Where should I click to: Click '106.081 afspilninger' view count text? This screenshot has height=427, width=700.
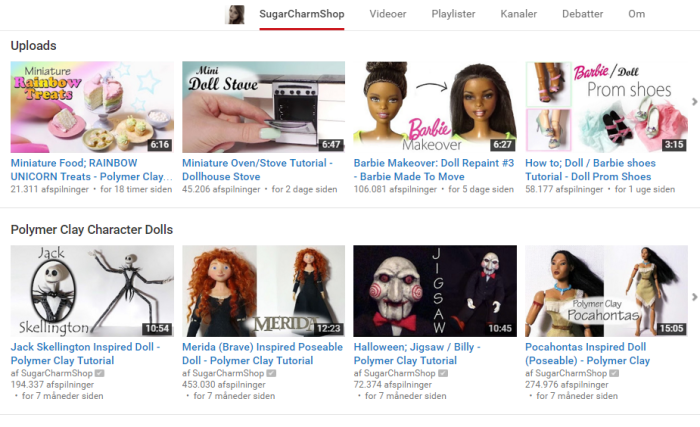[395, 189]
